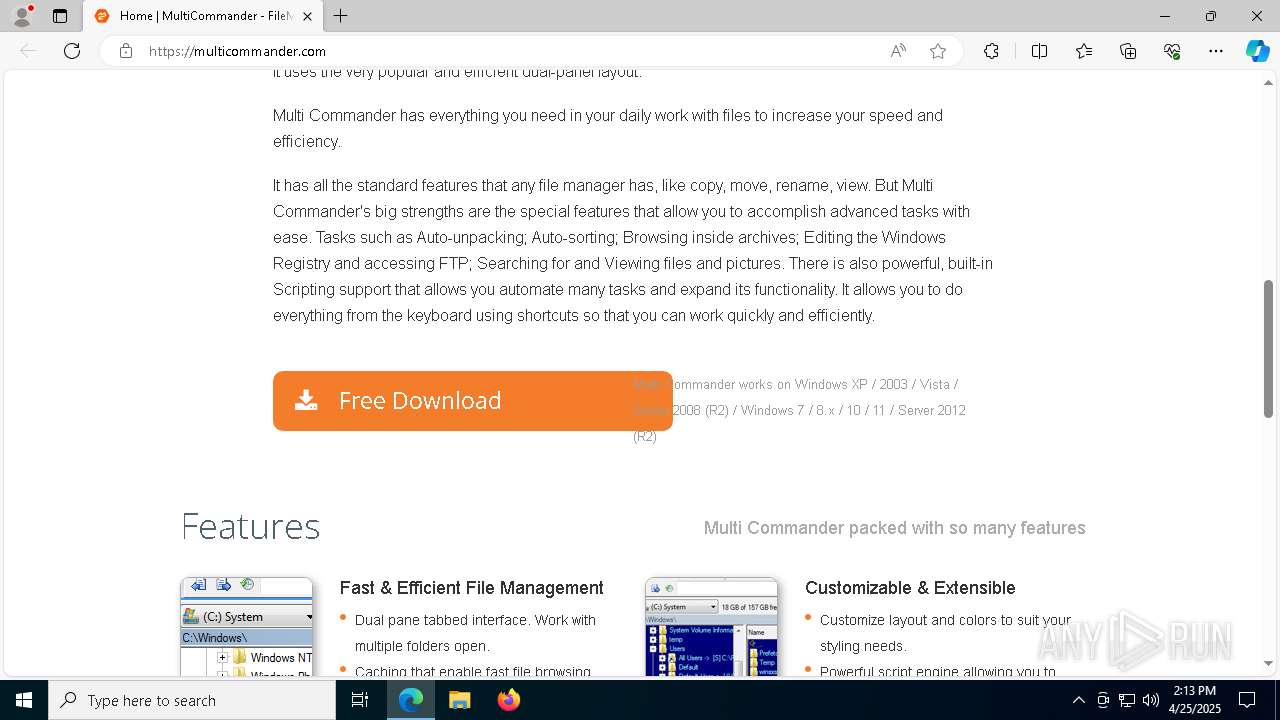Open Browser essentials heart icon

[x=1172, y=51]
